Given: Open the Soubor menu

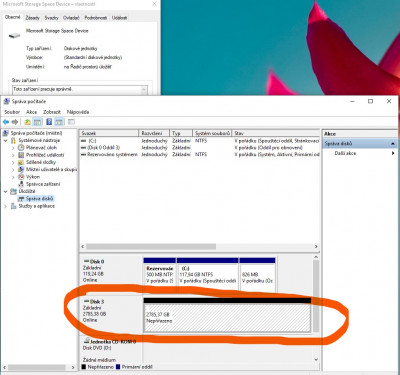Looking at the screenshot, I should tap(12, 112).
